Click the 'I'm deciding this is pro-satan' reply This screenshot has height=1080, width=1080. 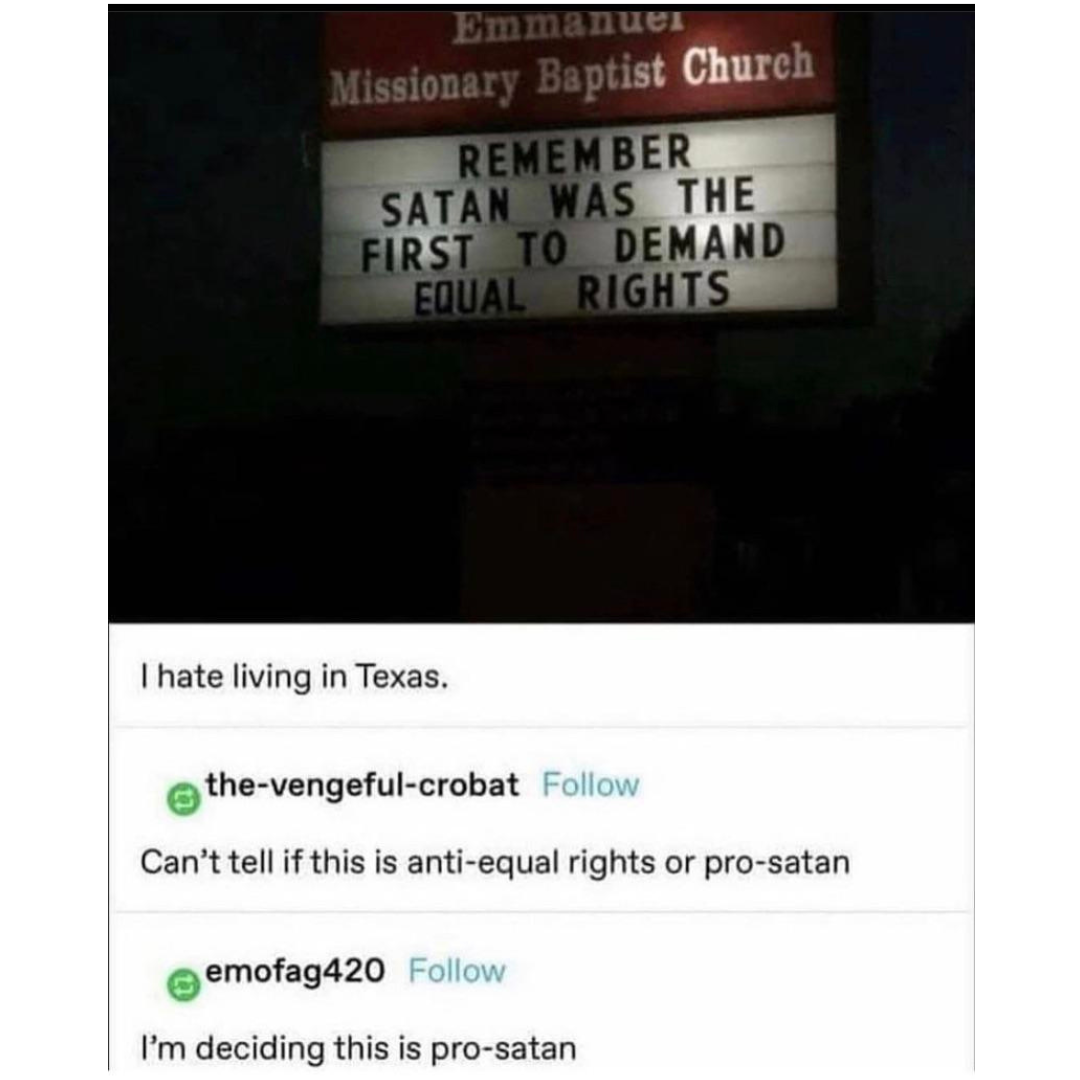358,1049
